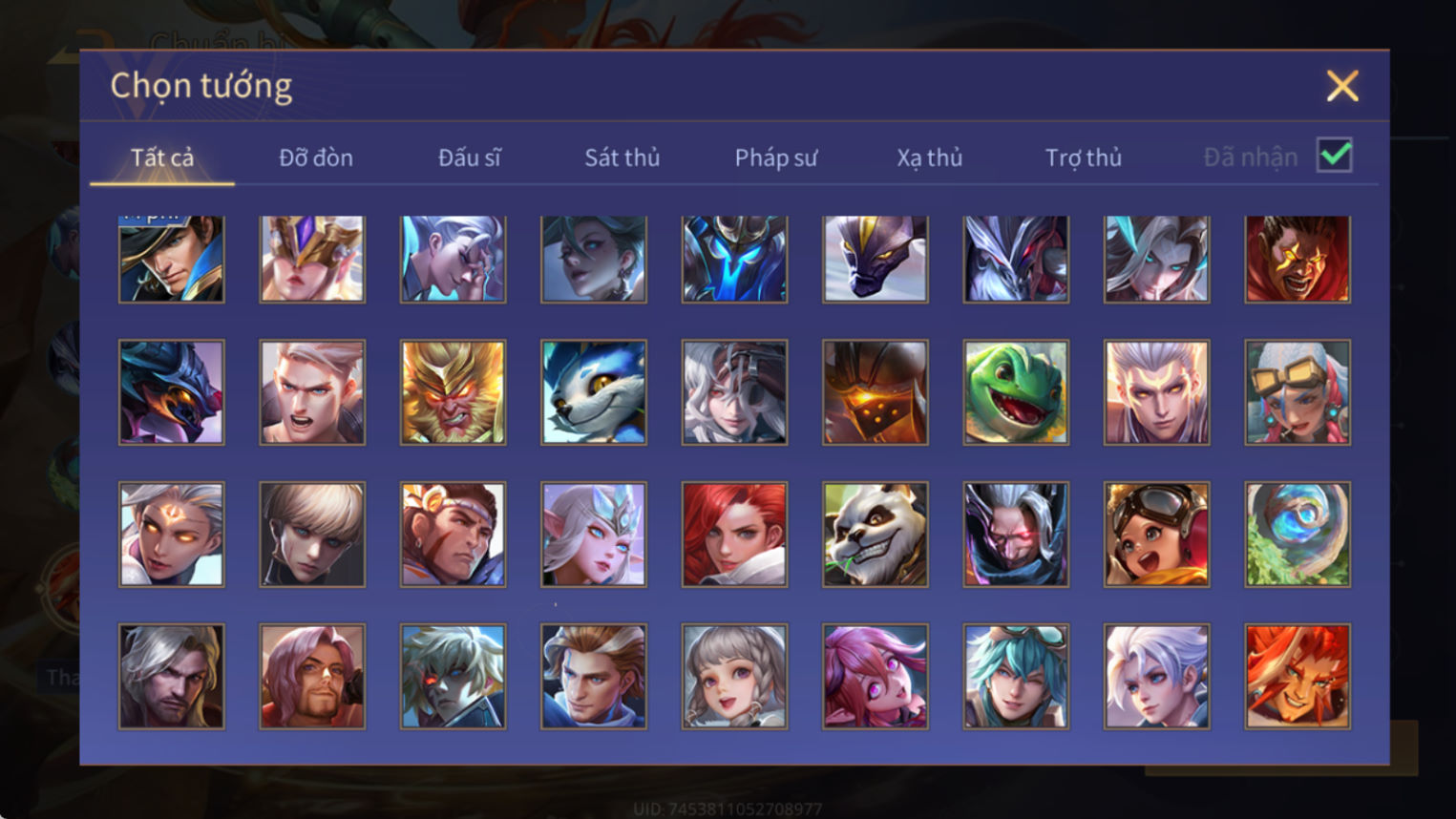
Task: Select the pink-haired demon girl hero
Action: pyautogui.click(x=876, y=677)
